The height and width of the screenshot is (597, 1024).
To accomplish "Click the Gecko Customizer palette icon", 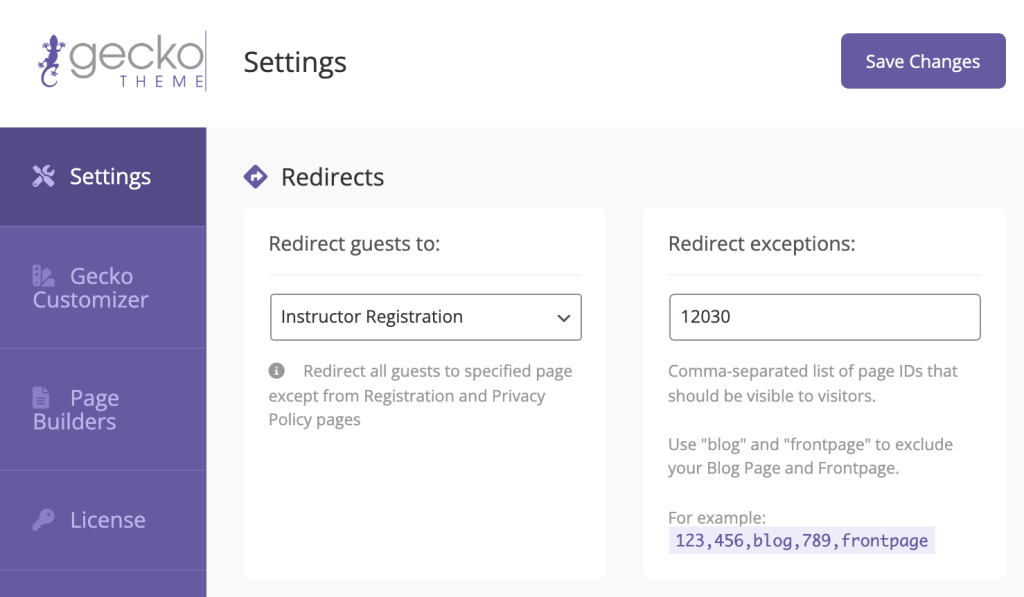I will point(43,276).
